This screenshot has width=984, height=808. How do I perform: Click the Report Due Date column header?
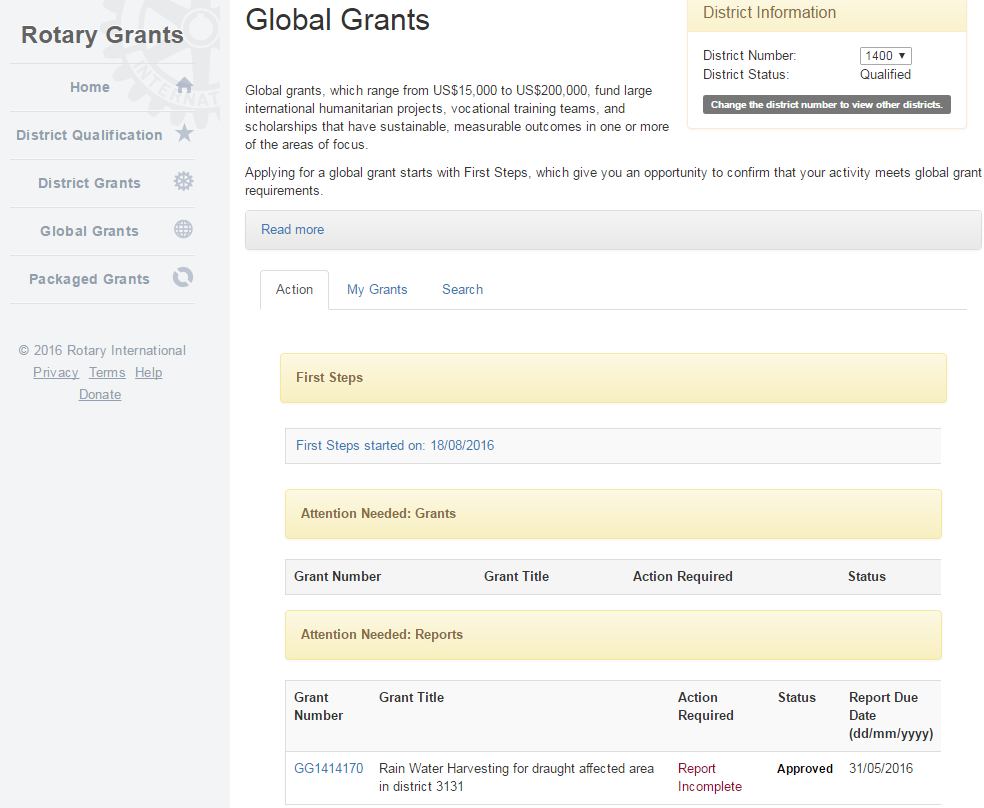(x=890, y=716)
